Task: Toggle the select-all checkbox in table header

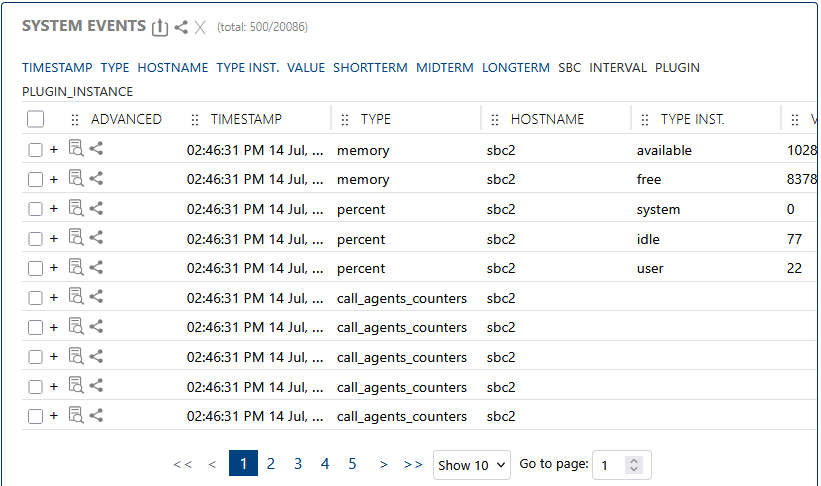Action: tap(36, 119)
